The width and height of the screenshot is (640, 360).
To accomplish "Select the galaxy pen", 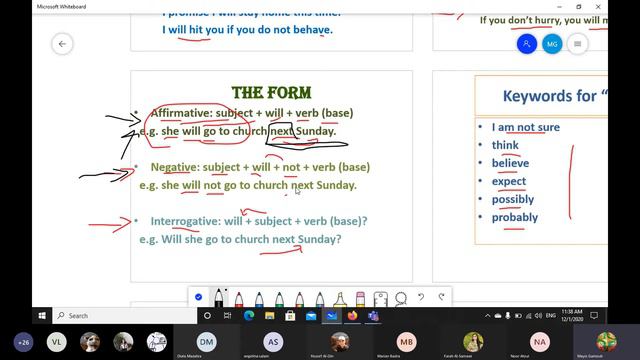I will click(320, 299).
